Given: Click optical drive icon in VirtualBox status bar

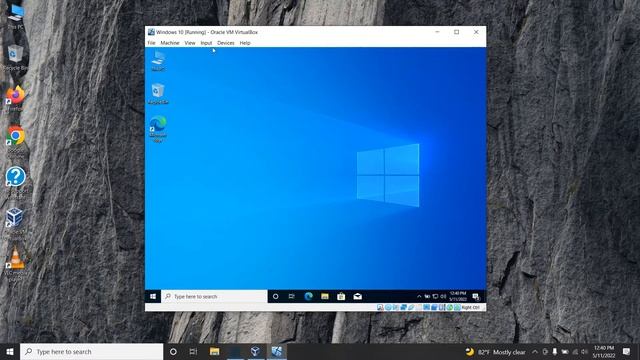Looking at the screenshot, I should [x=388, y=307].
